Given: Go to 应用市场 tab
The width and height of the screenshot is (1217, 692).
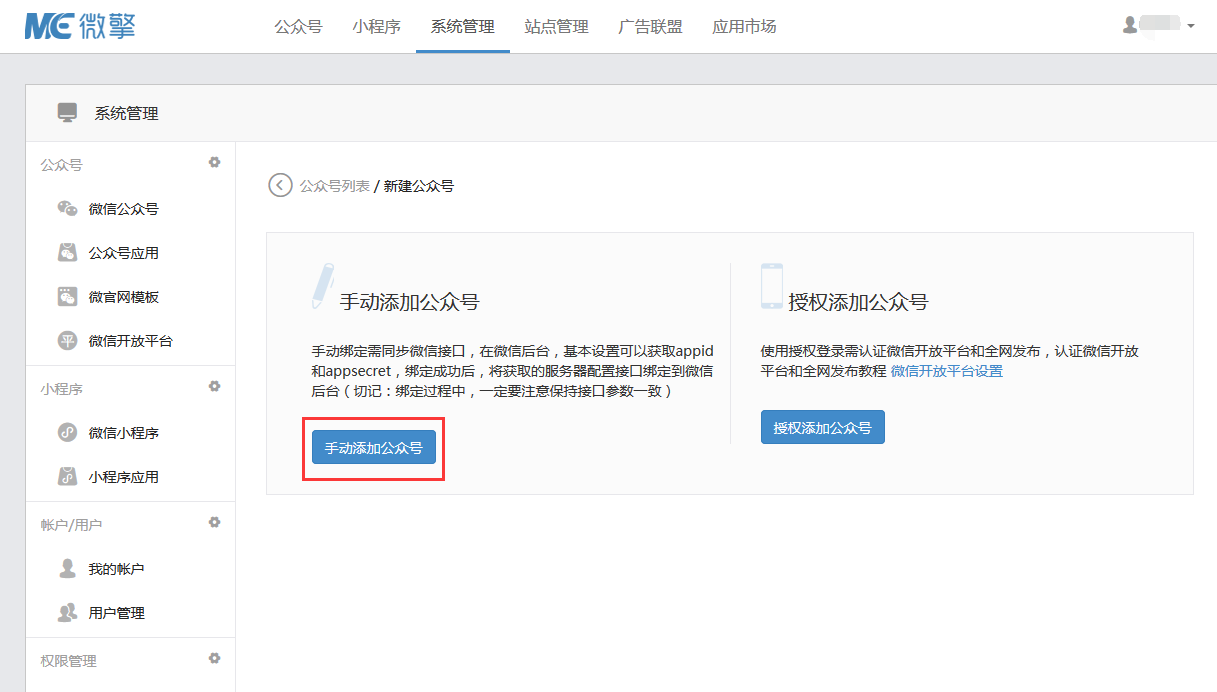Looking at the screenshot, I should [x=744, y=27].
